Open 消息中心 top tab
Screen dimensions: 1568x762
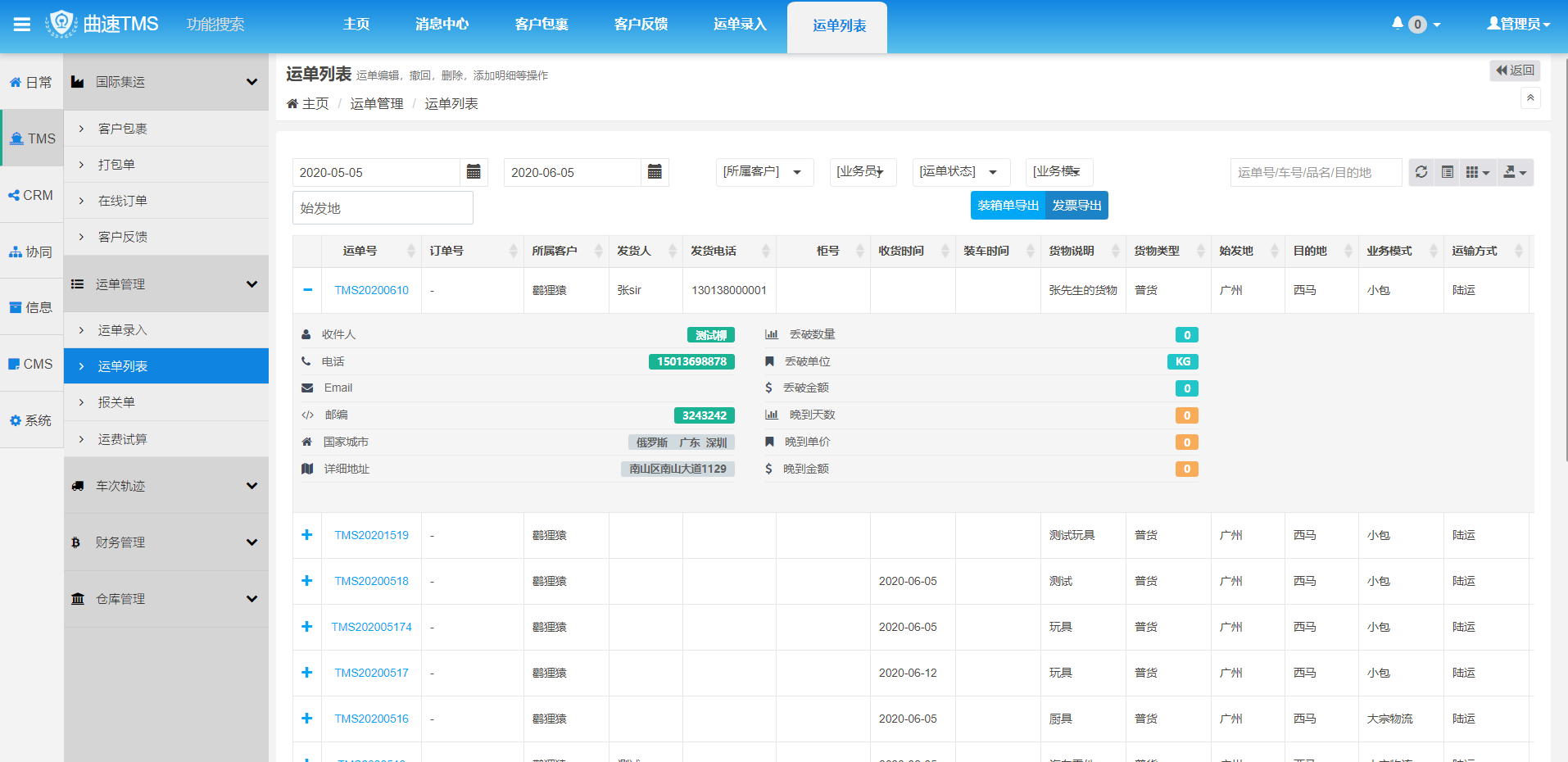pyautogui.click(x=442, y=25)
